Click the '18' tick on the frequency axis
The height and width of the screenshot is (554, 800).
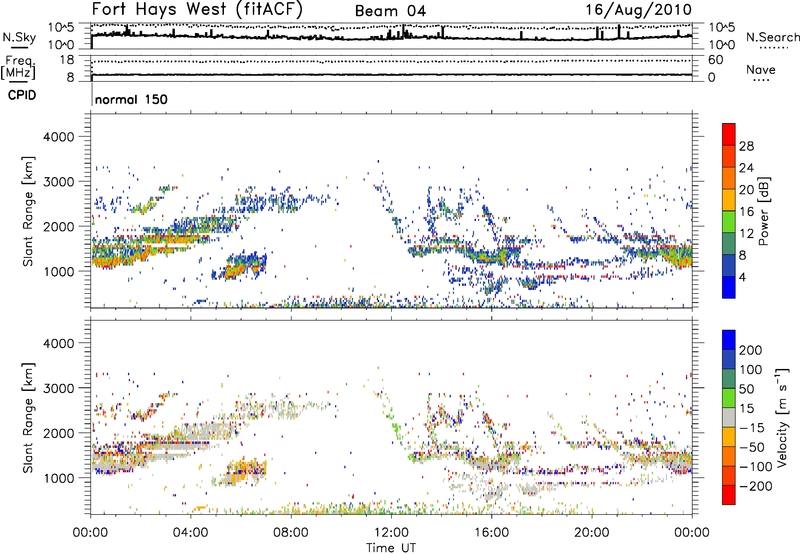(67, 60)
